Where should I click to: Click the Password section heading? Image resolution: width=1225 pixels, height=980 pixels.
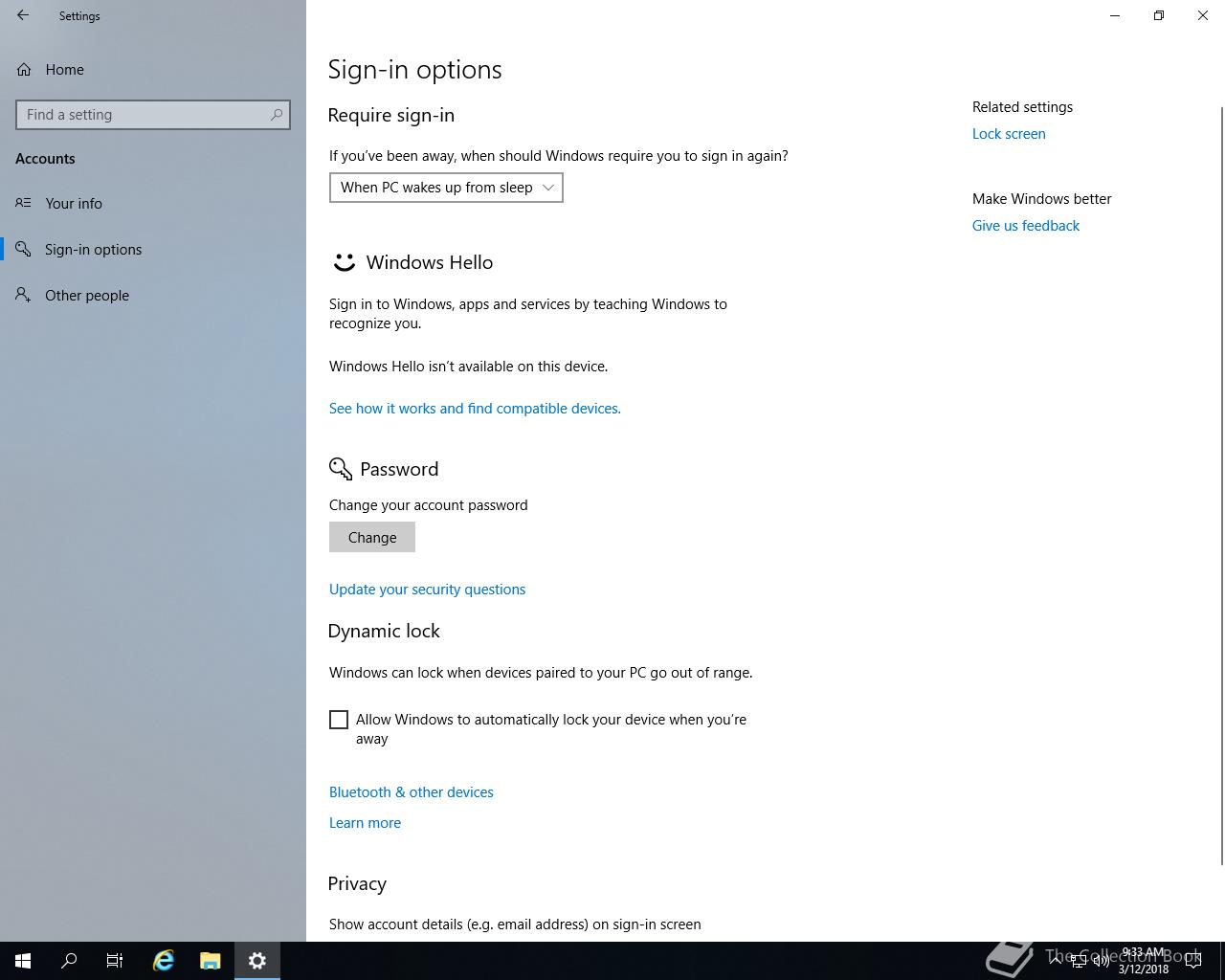399,469
